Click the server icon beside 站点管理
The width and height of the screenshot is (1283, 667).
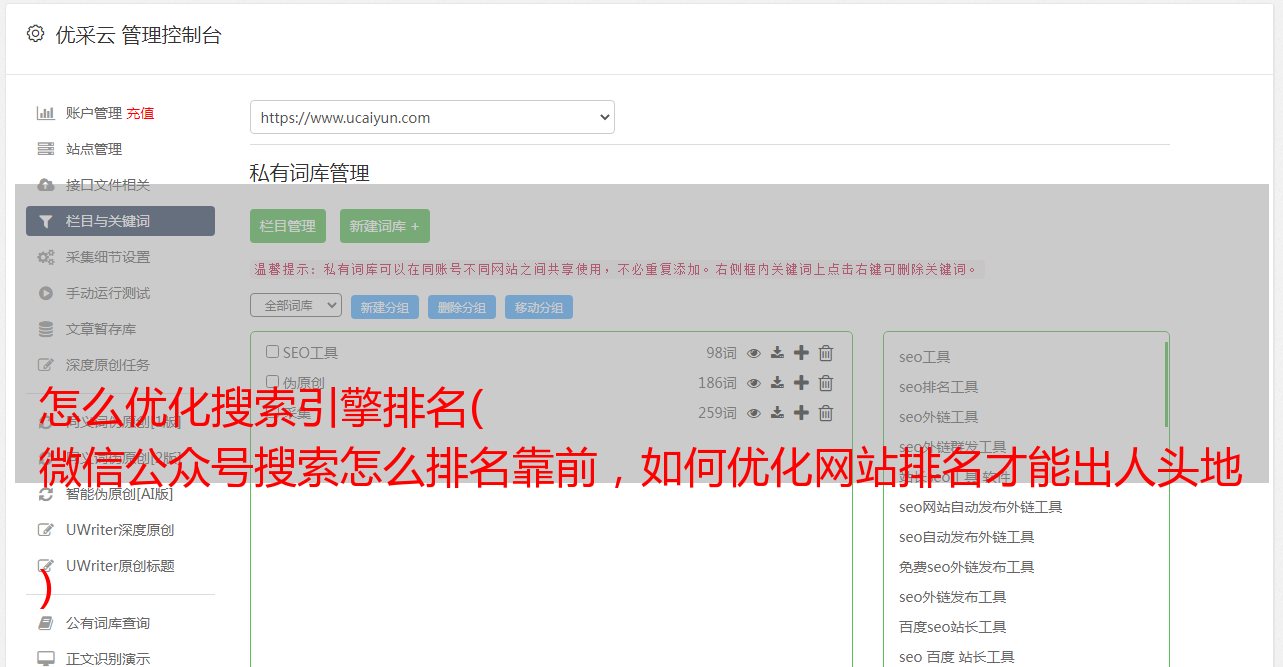pos(45,149)
